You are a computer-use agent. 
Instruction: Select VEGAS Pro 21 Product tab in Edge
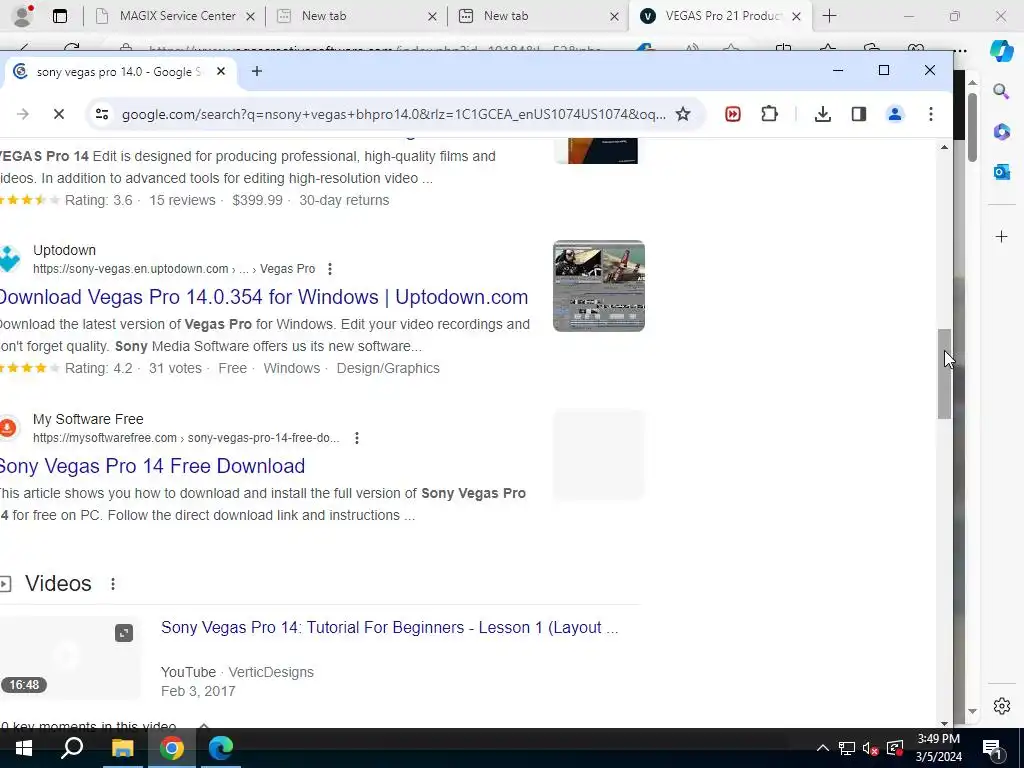pos(722,16)
